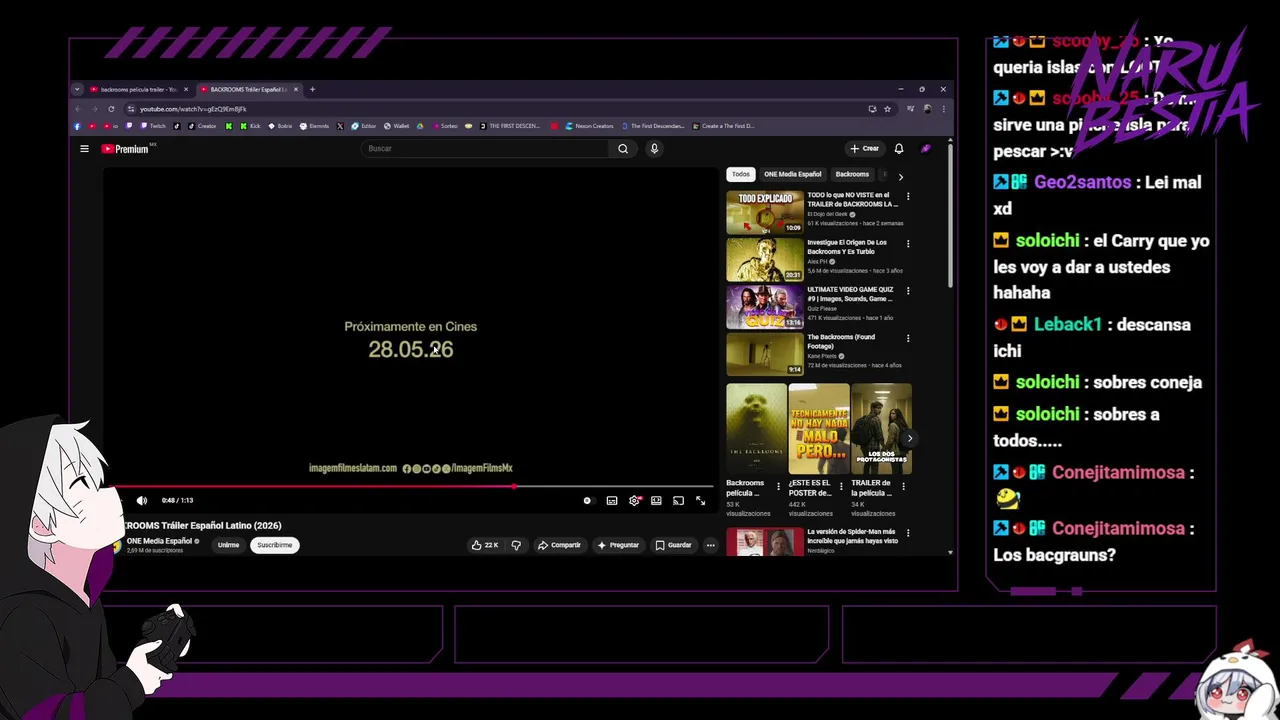The width and height of the screenshot is (1280, 720).
Task: Open a new browser tab
Action: (x=312, y=89)
